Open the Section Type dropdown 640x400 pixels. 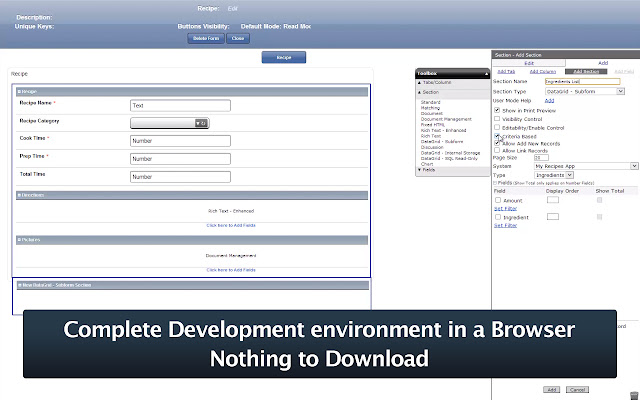pyautogui.click(x=584, y=91)
